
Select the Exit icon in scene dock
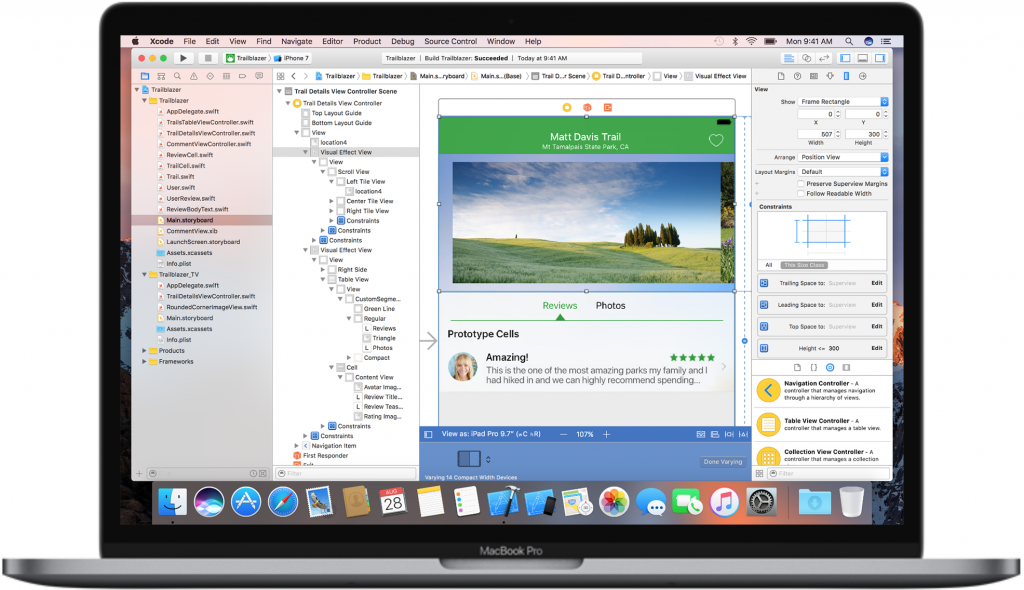[x=608, y=107]
